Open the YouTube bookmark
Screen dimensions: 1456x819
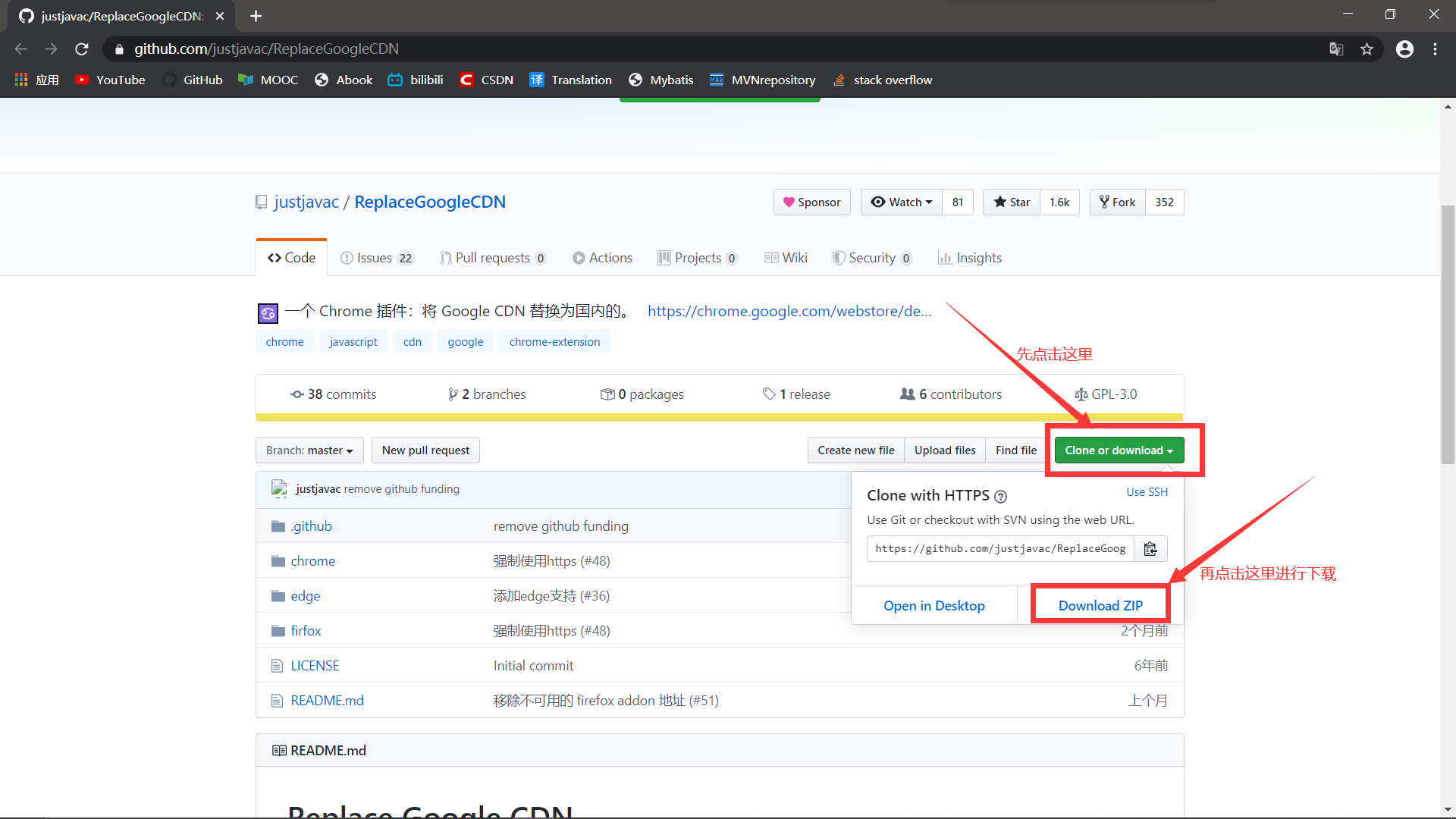point(110,80)
